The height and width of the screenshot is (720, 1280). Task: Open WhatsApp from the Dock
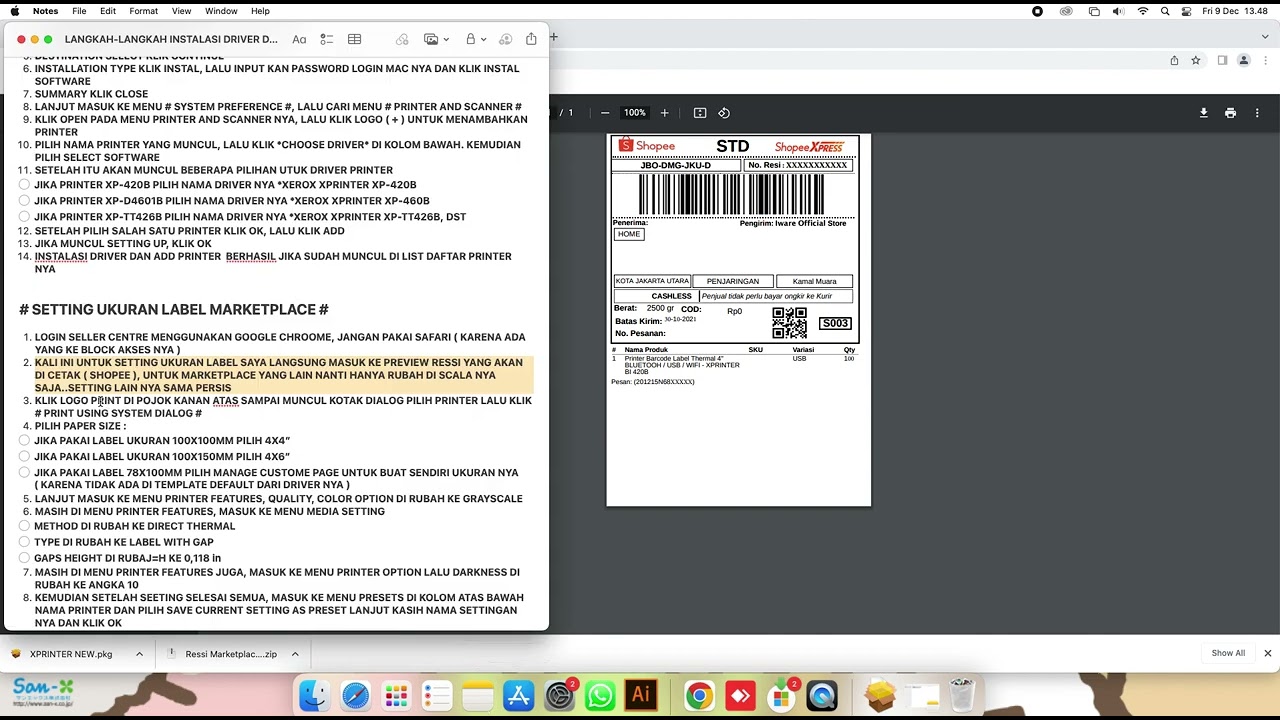point(600,695)
